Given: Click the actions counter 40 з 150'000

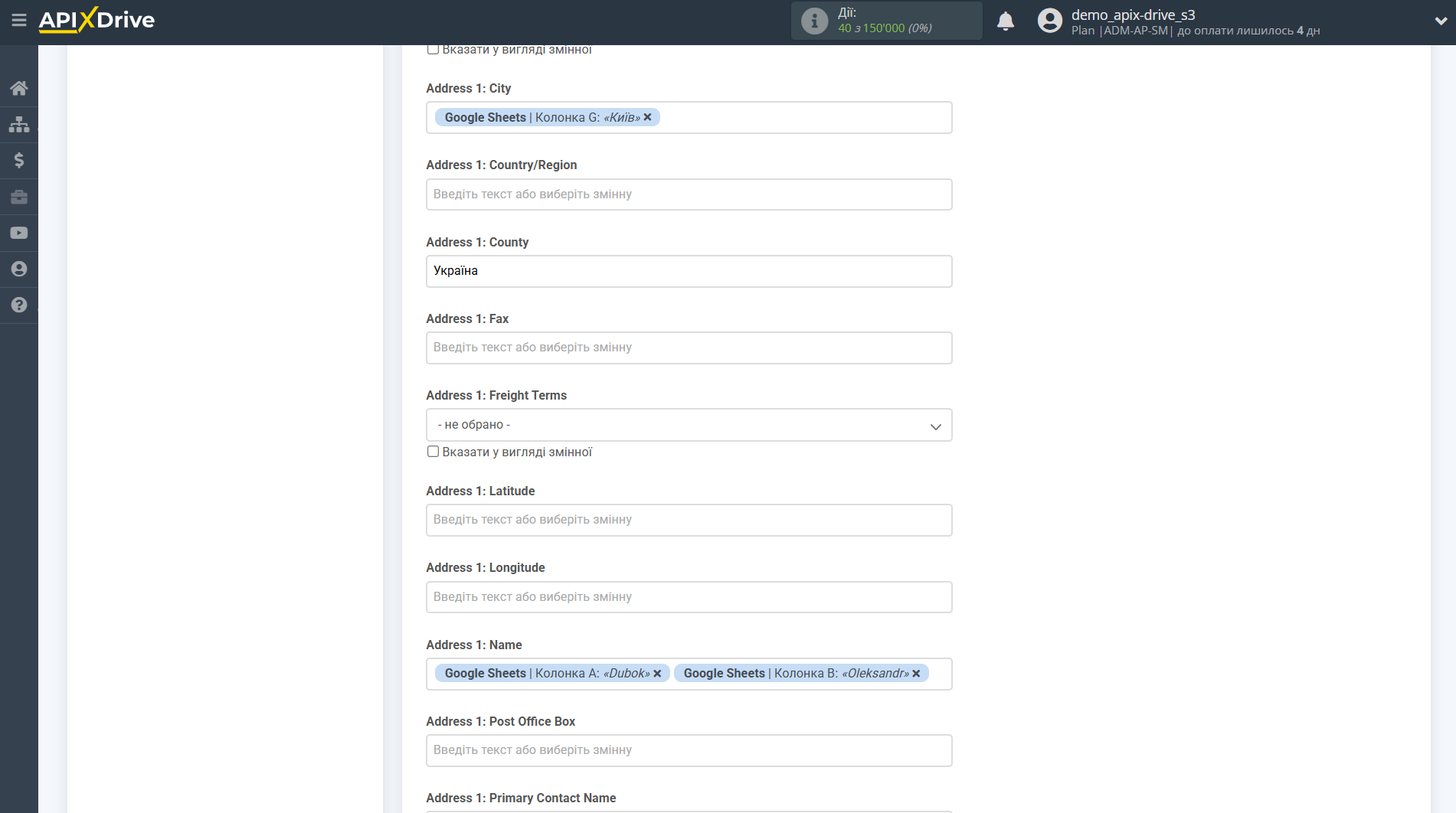Looking at the screenshot, I should [x=885, y=28].
